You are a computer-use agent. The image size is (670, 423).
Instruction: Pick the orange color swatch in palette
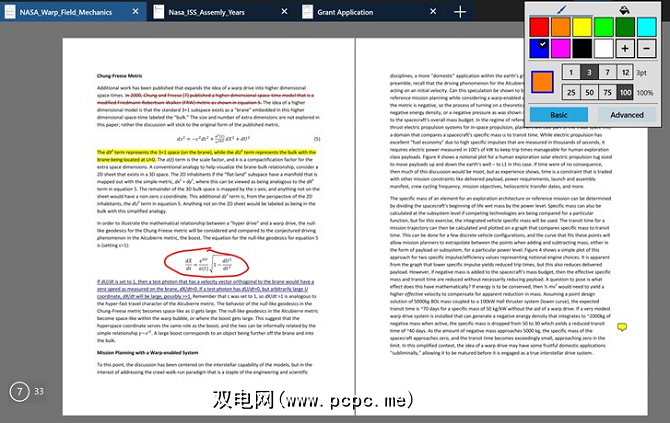pyautogui.click(x=561, y=27)
